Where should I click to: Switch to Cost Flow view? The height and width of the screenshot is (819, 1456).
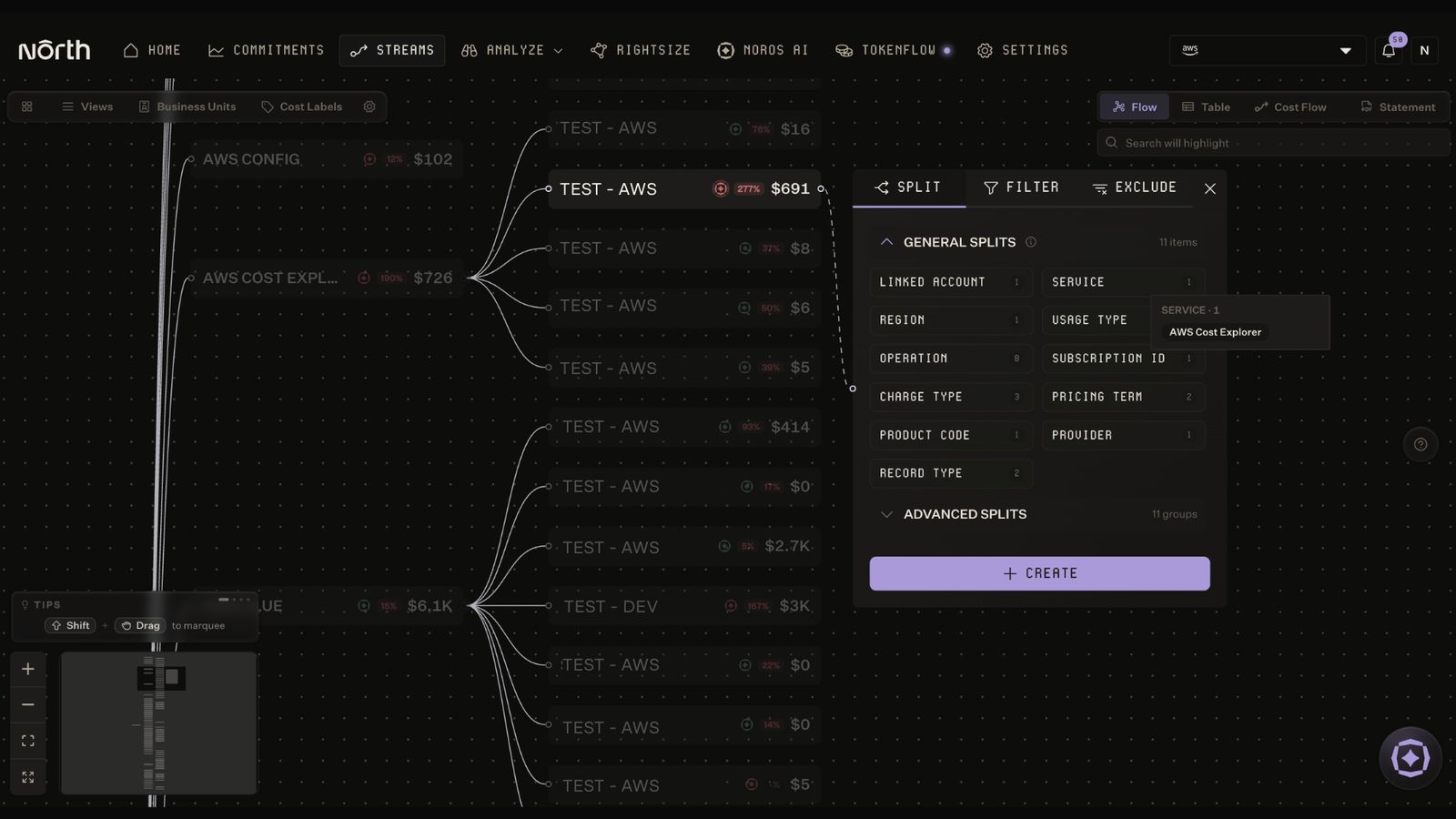pyautogui.click(x=1290, y=106)
